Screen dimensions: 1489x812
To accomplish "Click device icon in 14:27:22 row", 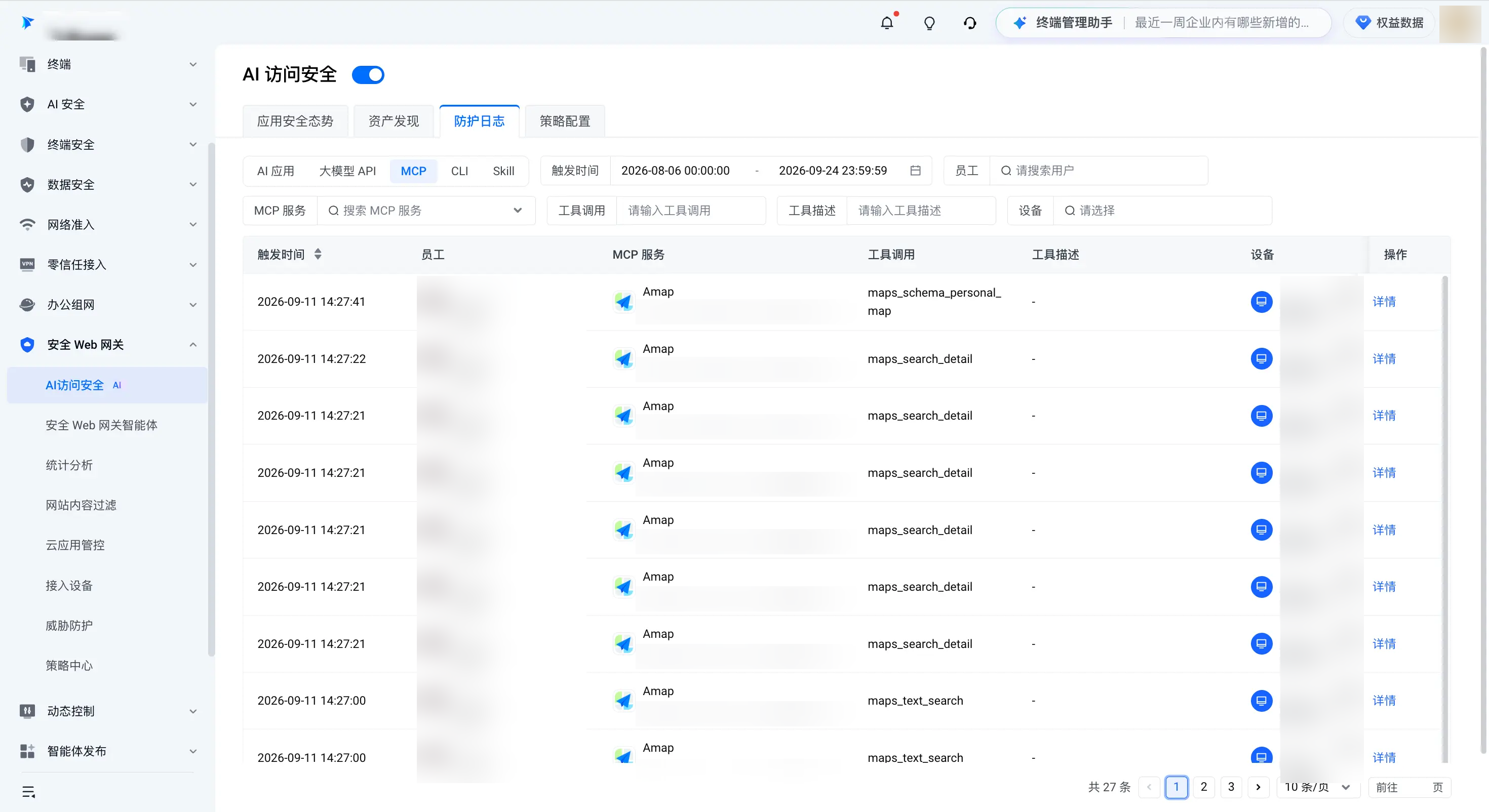I will point(1261,359).
